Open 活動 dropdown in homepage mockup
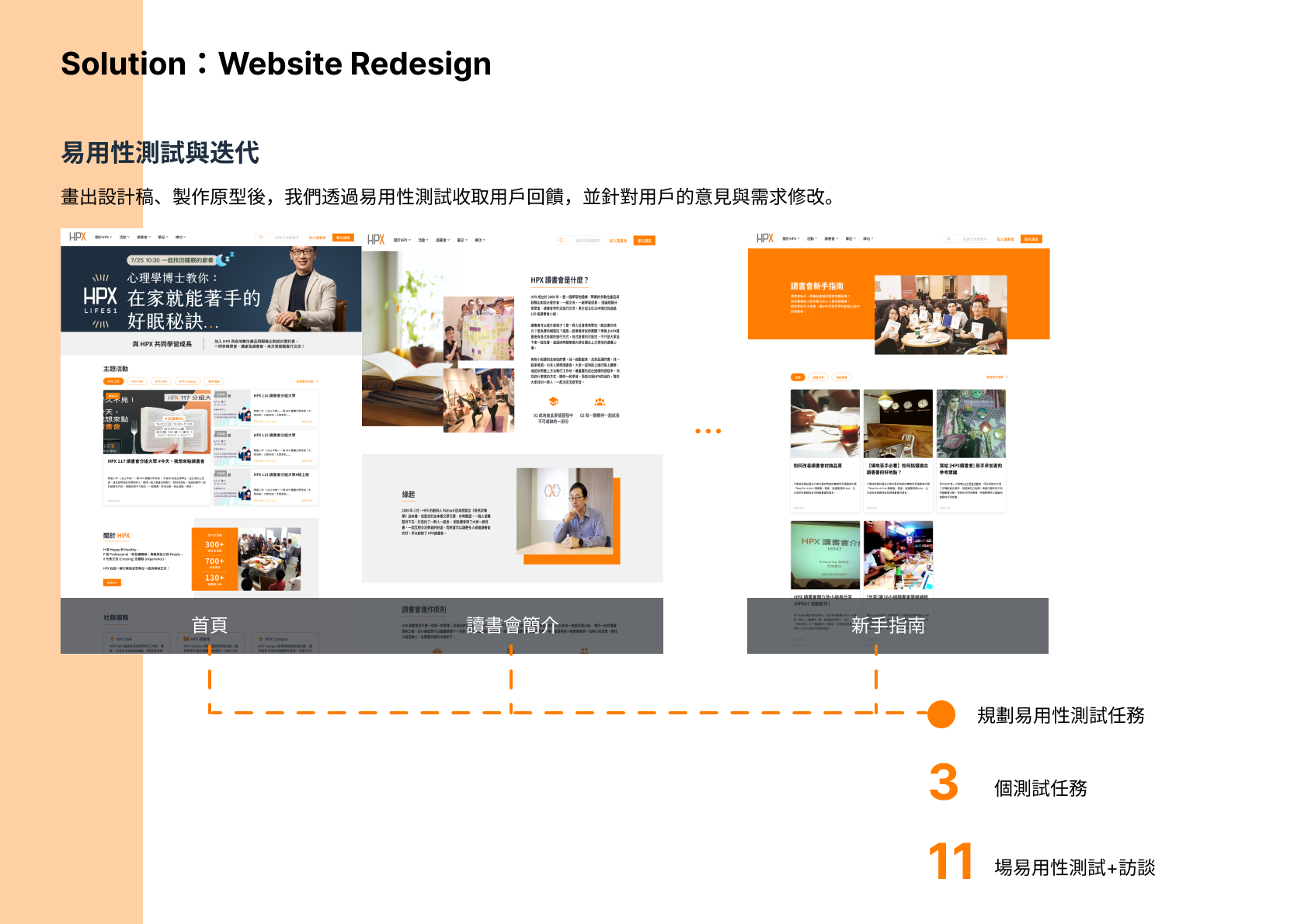The width and height of the screenshot is (1308, 924). tap(123, 238)
